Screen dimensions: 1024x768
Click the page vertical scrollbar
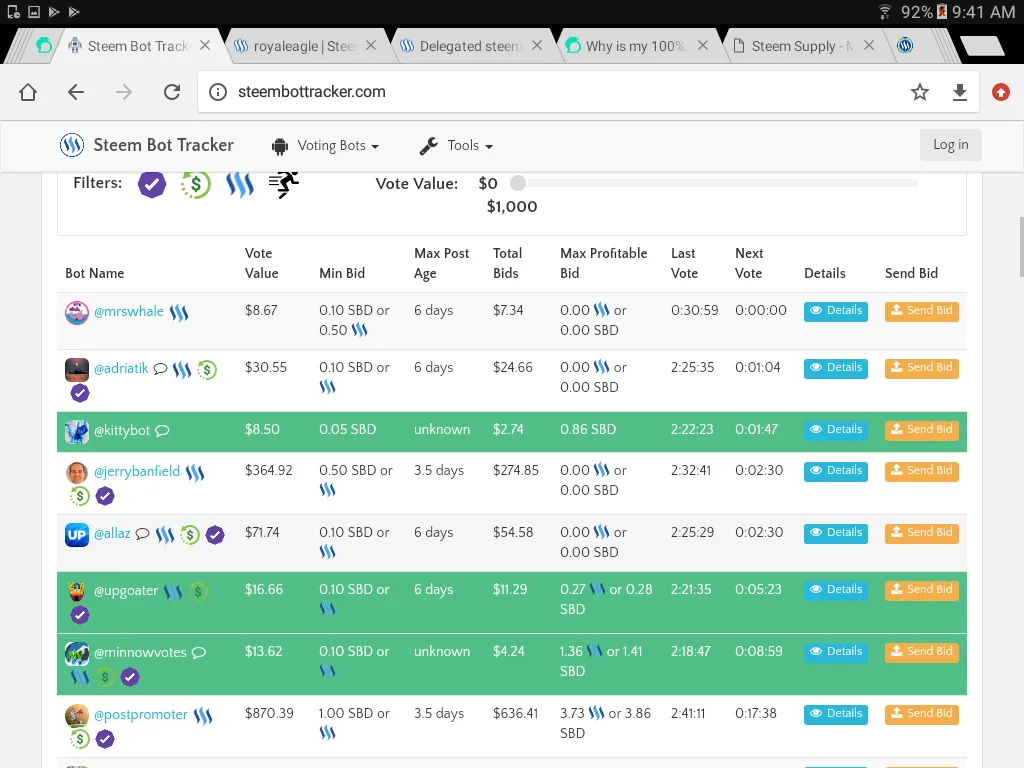(1021, 247)
